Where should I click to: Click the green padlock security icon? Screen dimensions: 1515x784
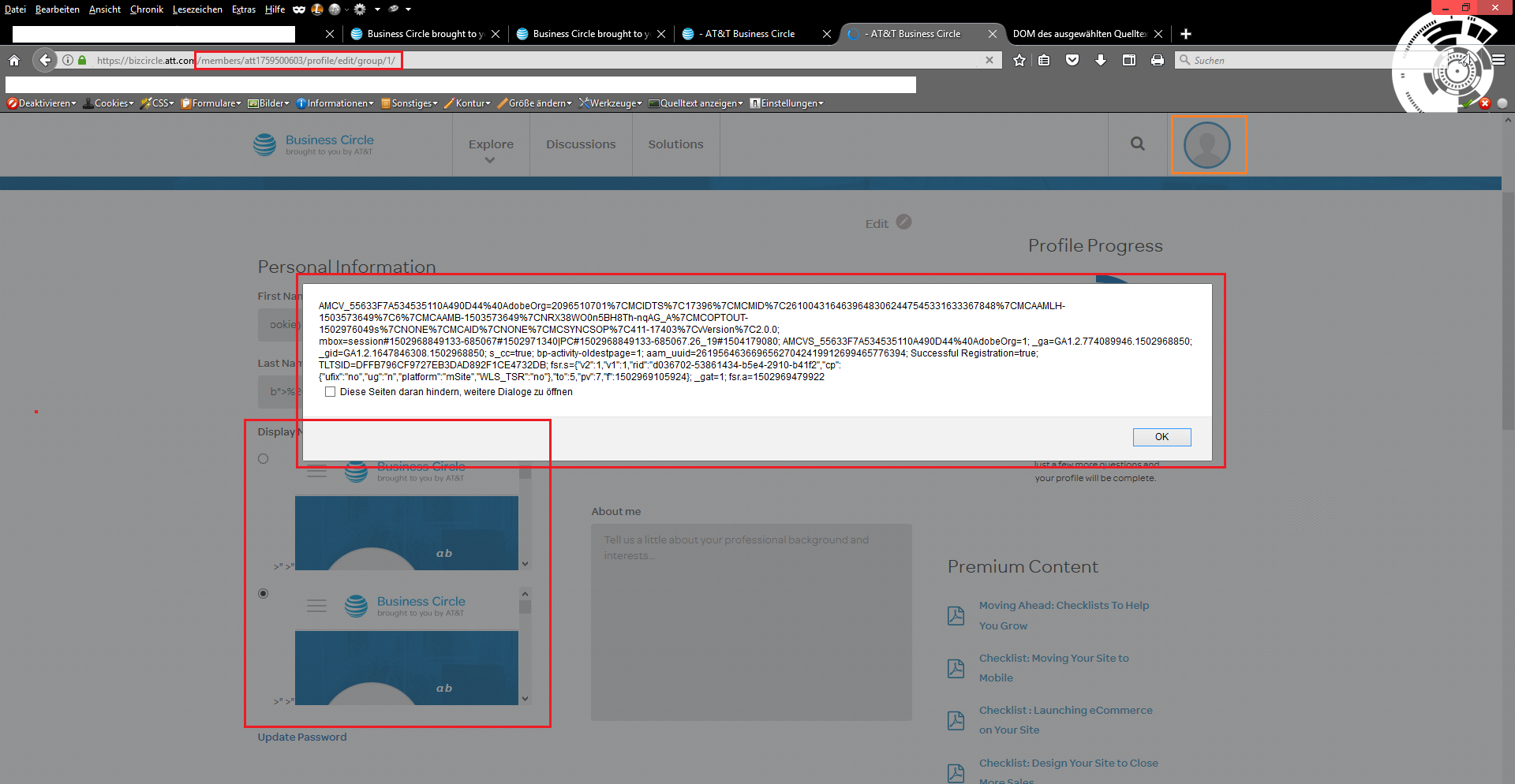[82, 60]
